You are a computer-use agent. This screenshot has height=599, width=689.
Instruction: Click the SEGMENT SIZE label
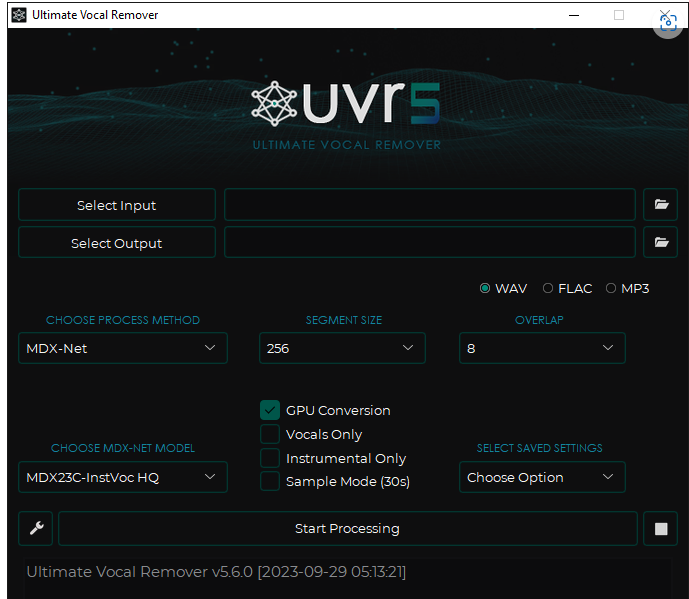(x=344, y=320)
